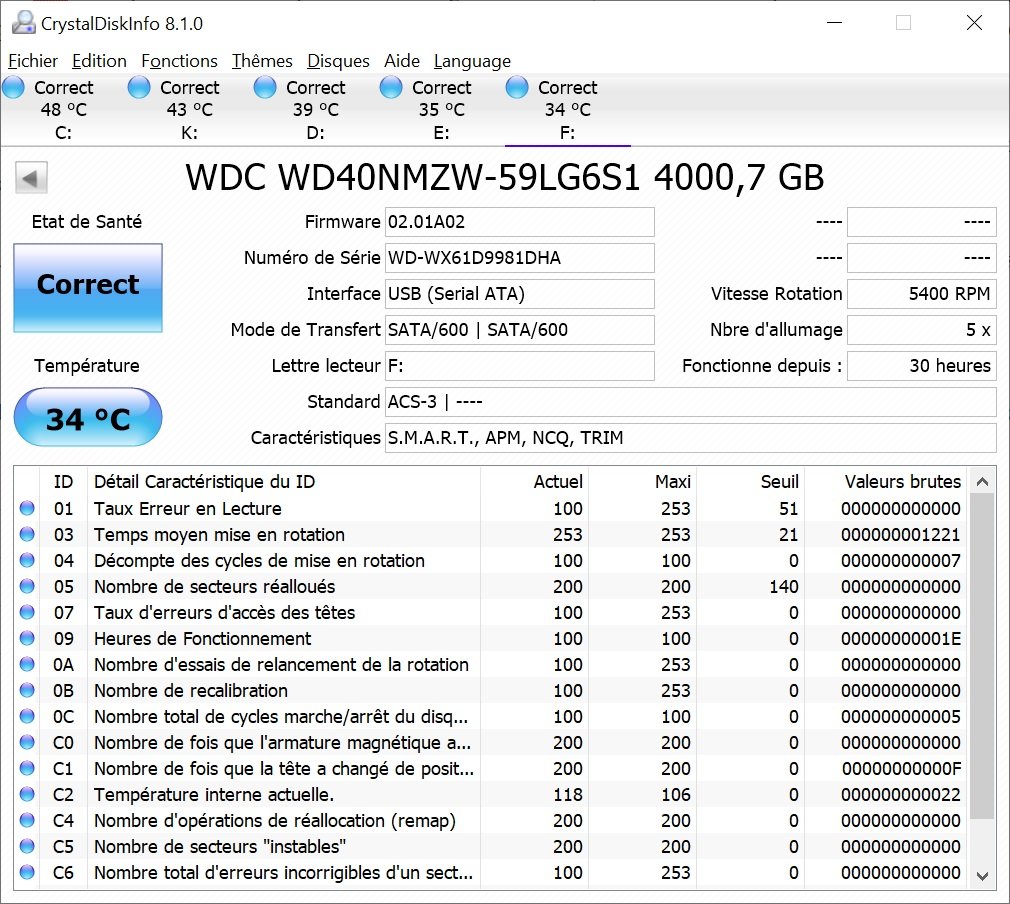
Task: Select row Nombre d'opérations de réallocation (remap)
Action: [x=491, y=820]
